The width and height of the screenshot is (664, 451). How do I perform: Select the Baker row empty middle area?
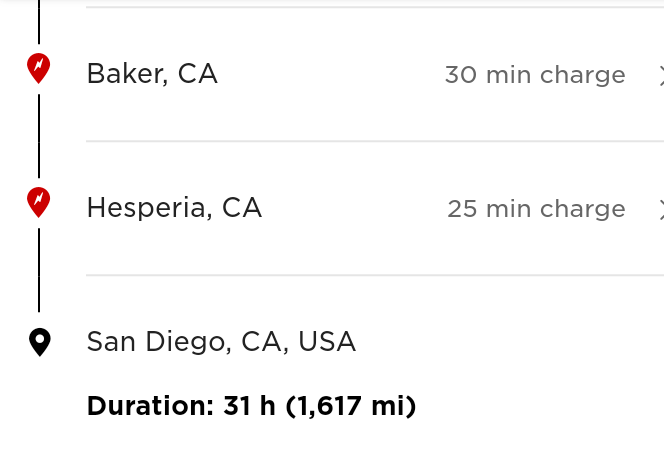330,75
